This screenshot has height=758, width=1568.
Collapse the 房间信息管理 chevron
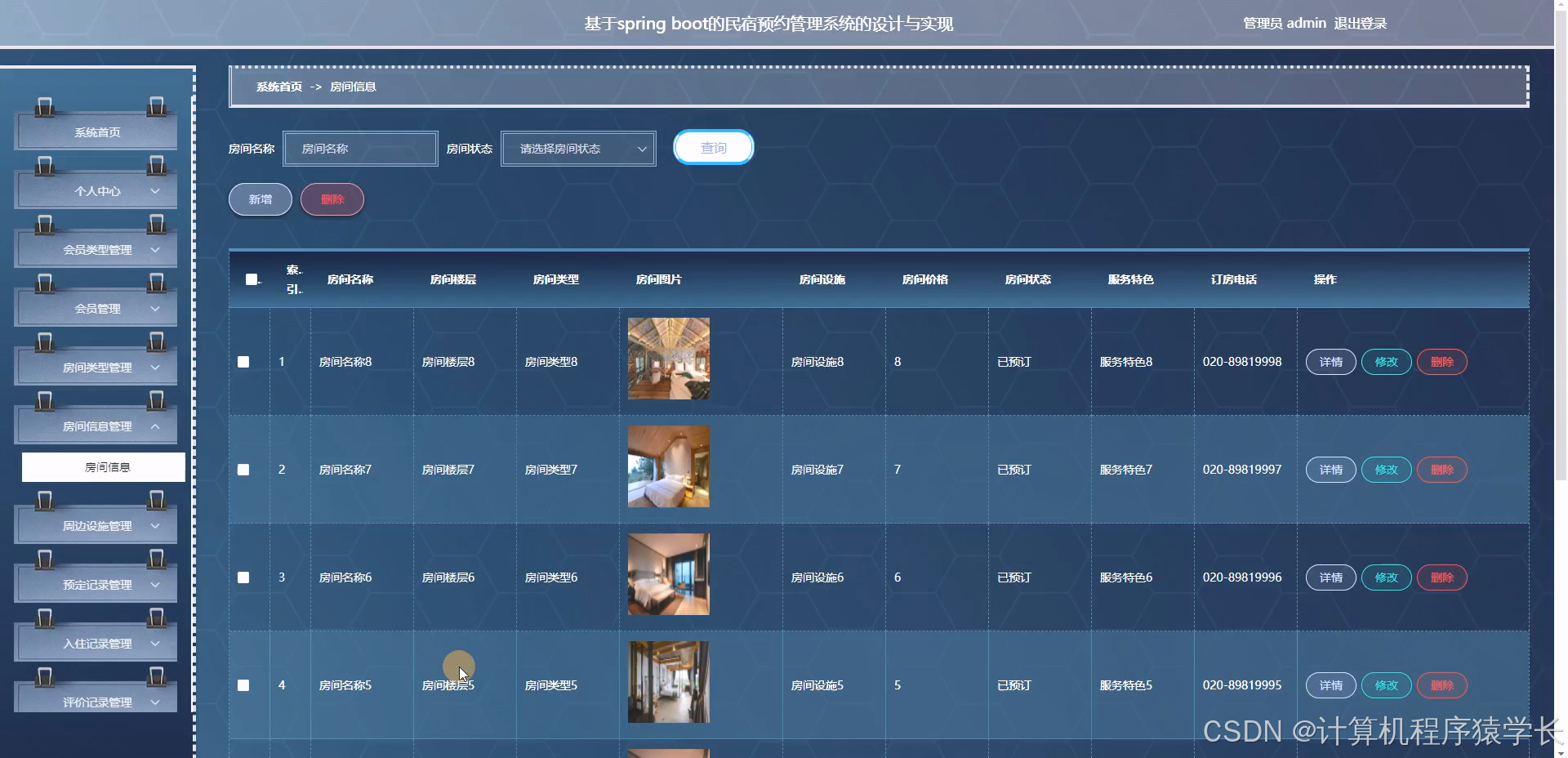(x=155, y=426)
